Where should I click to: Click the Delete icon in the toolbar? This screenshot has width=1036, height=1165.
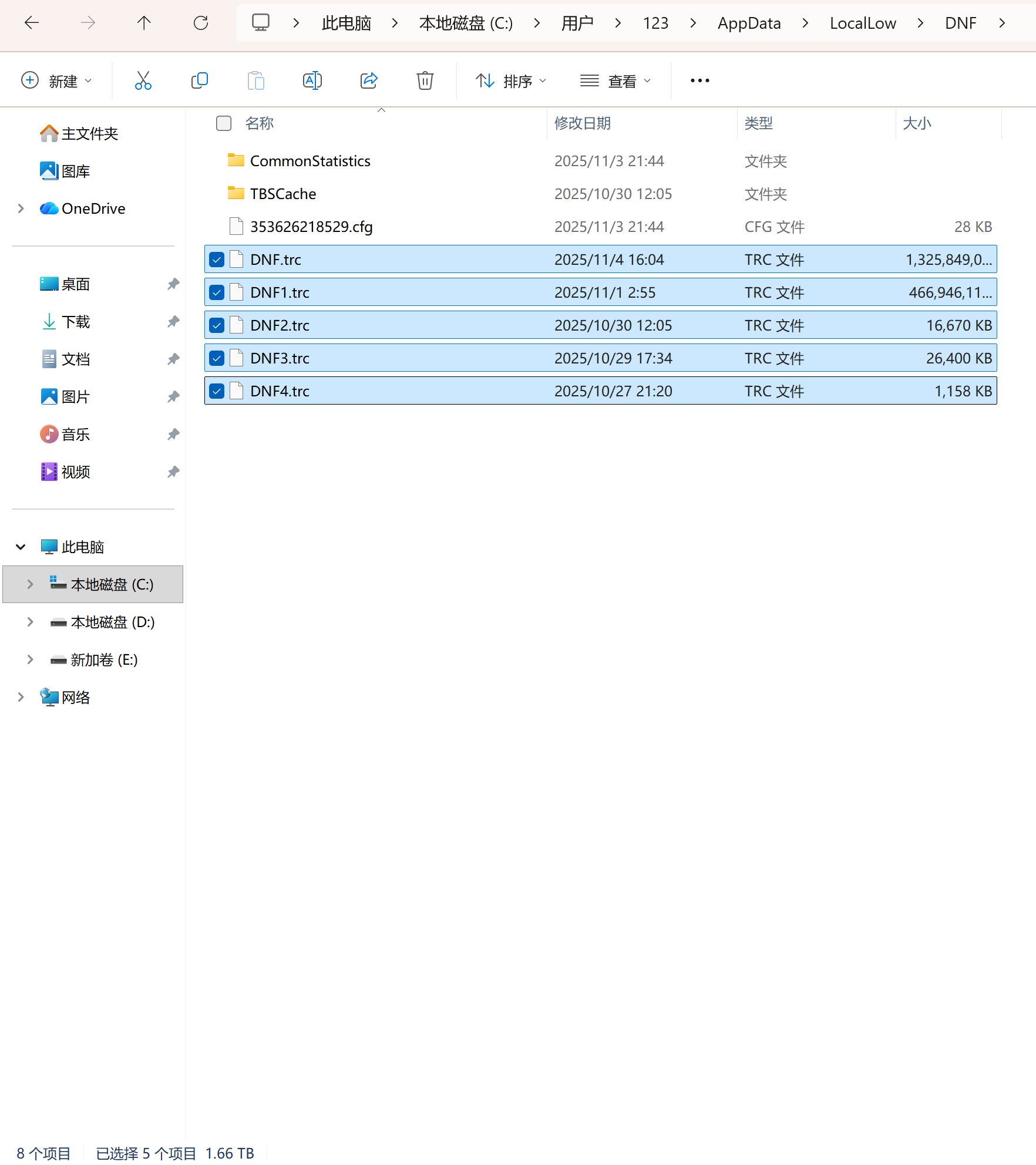click(x=425, y=80)
